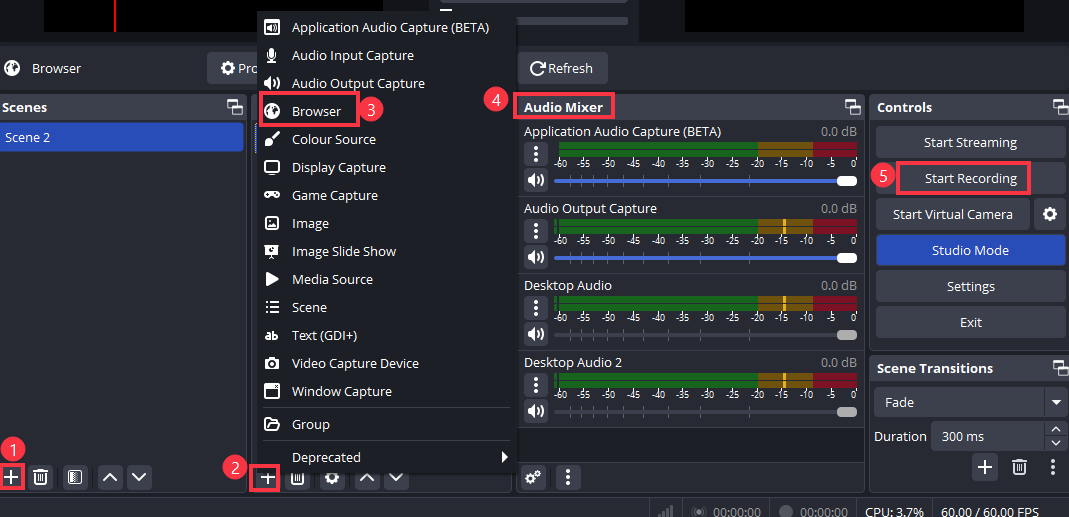Select Colour Source from menu
This screenshot has width=1069, height=517.
pos(387,139)
